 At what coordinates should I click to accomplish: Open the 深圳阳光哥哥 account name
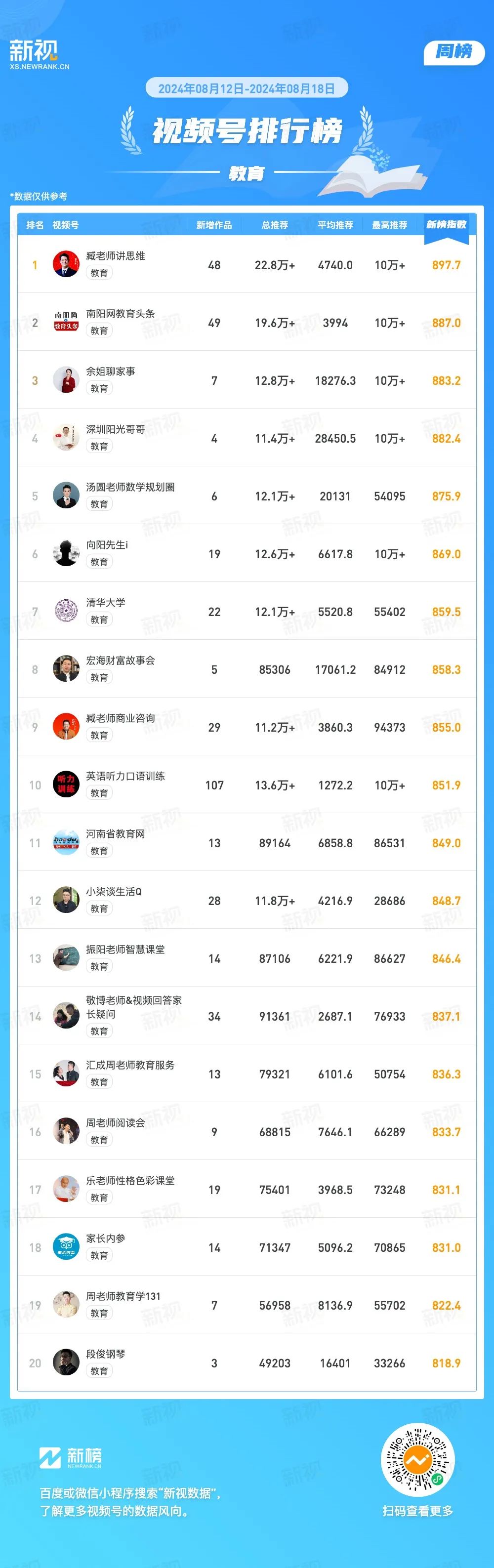[x=116, y=428]
